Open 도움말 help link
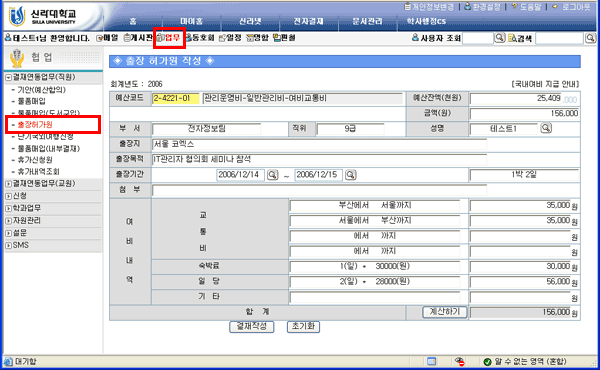The image size is (600, 370). click(526, 7)
